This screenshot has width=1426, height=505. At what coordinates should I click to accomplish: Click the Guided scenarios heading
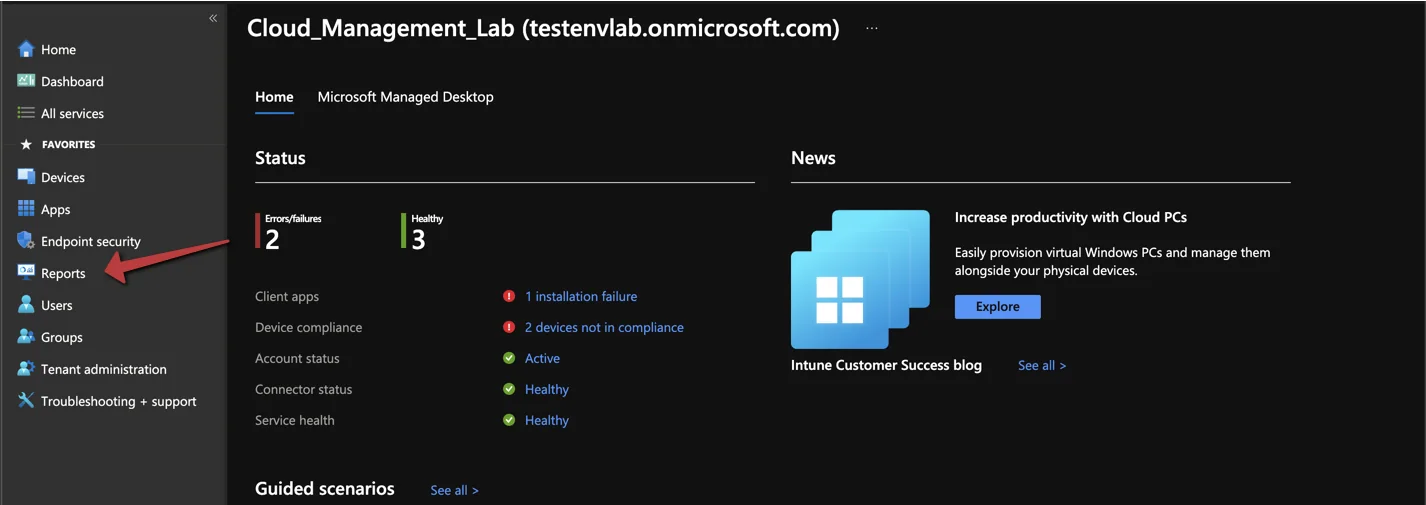pos(325,489)
